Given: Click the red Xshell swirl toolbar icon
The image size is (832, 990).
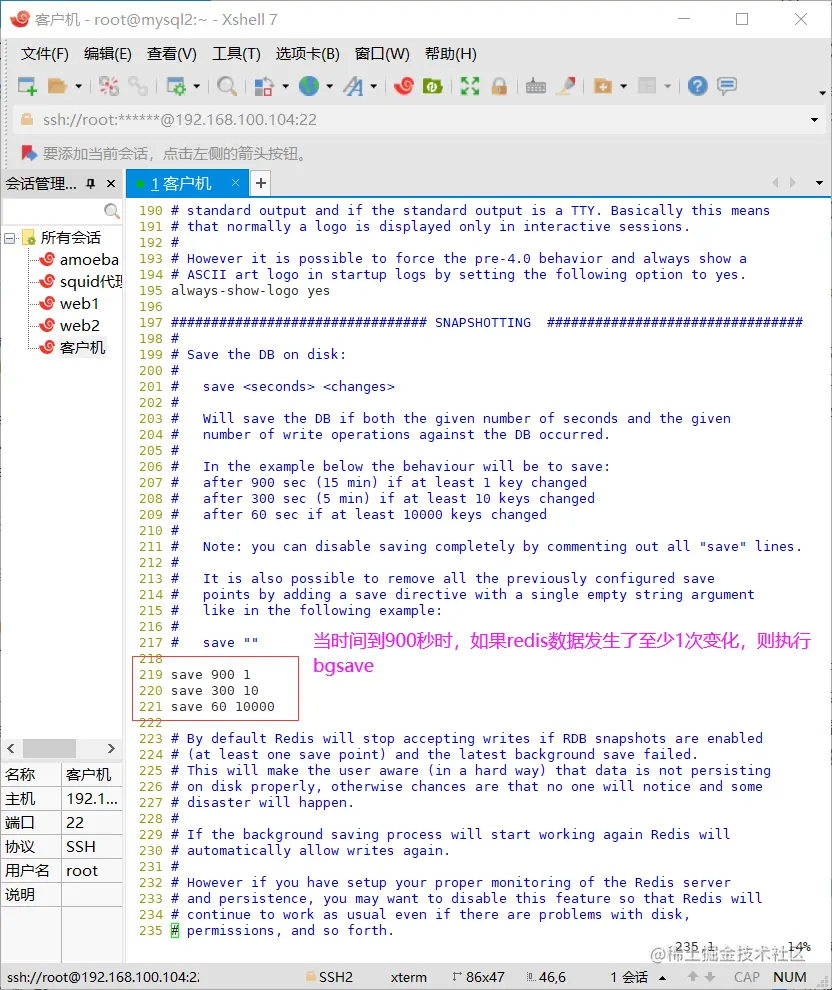Looking at the screenshot, I should pos(403,86).
